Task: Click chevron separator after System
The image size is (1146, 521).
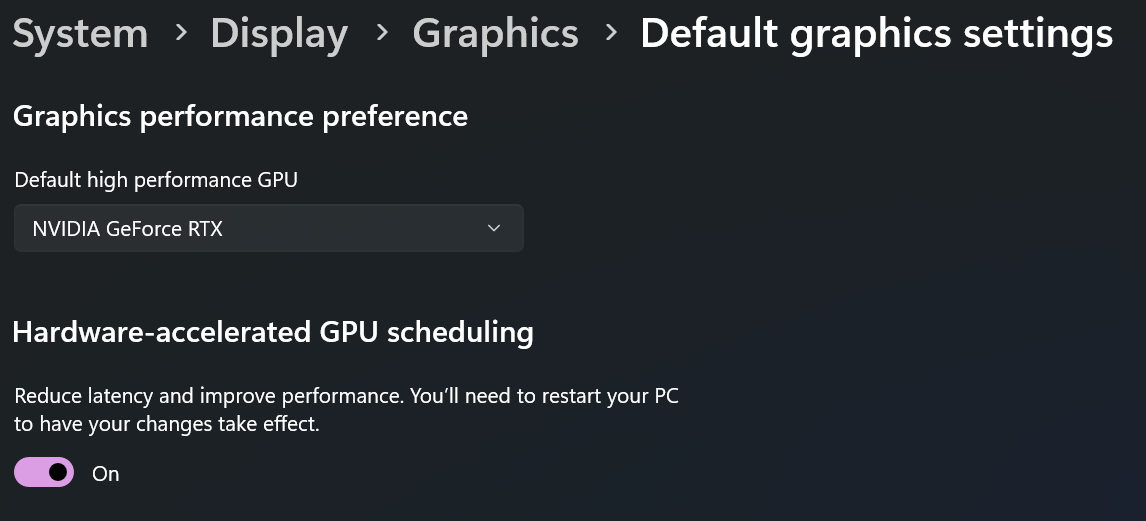Action: 179,32
